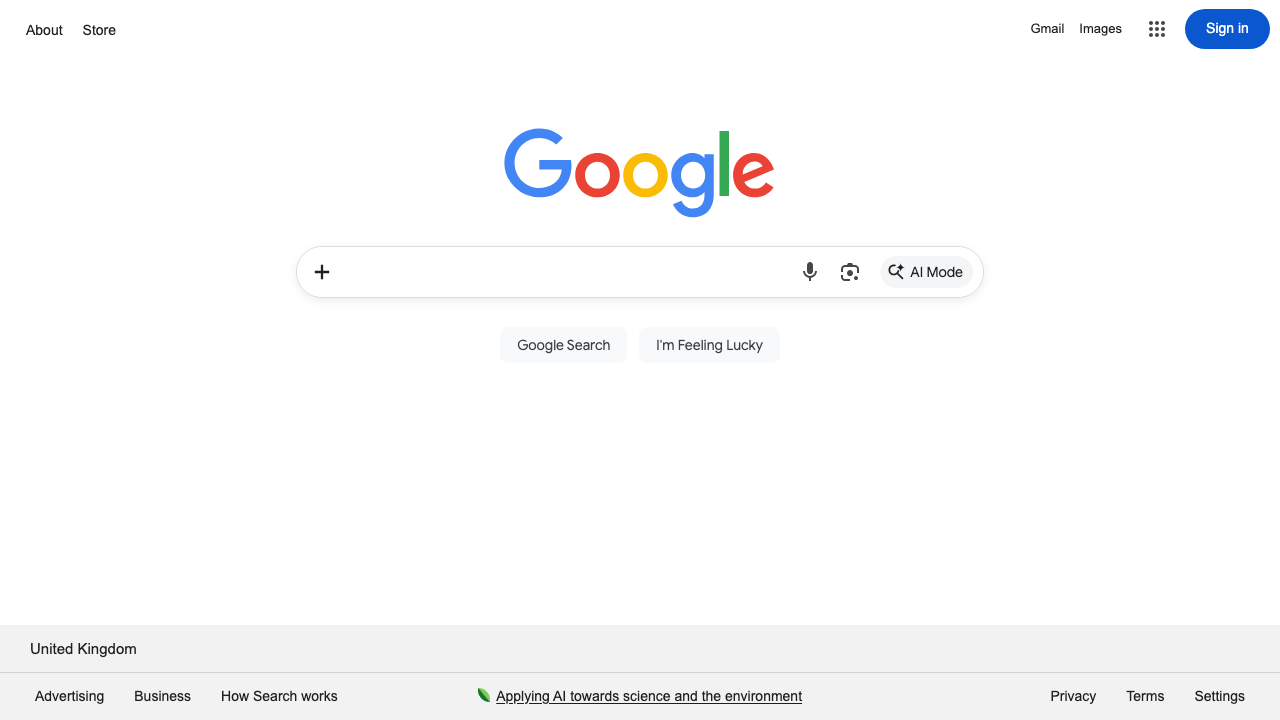Click the AI Mode sparkle search icon

pos(896,272)
